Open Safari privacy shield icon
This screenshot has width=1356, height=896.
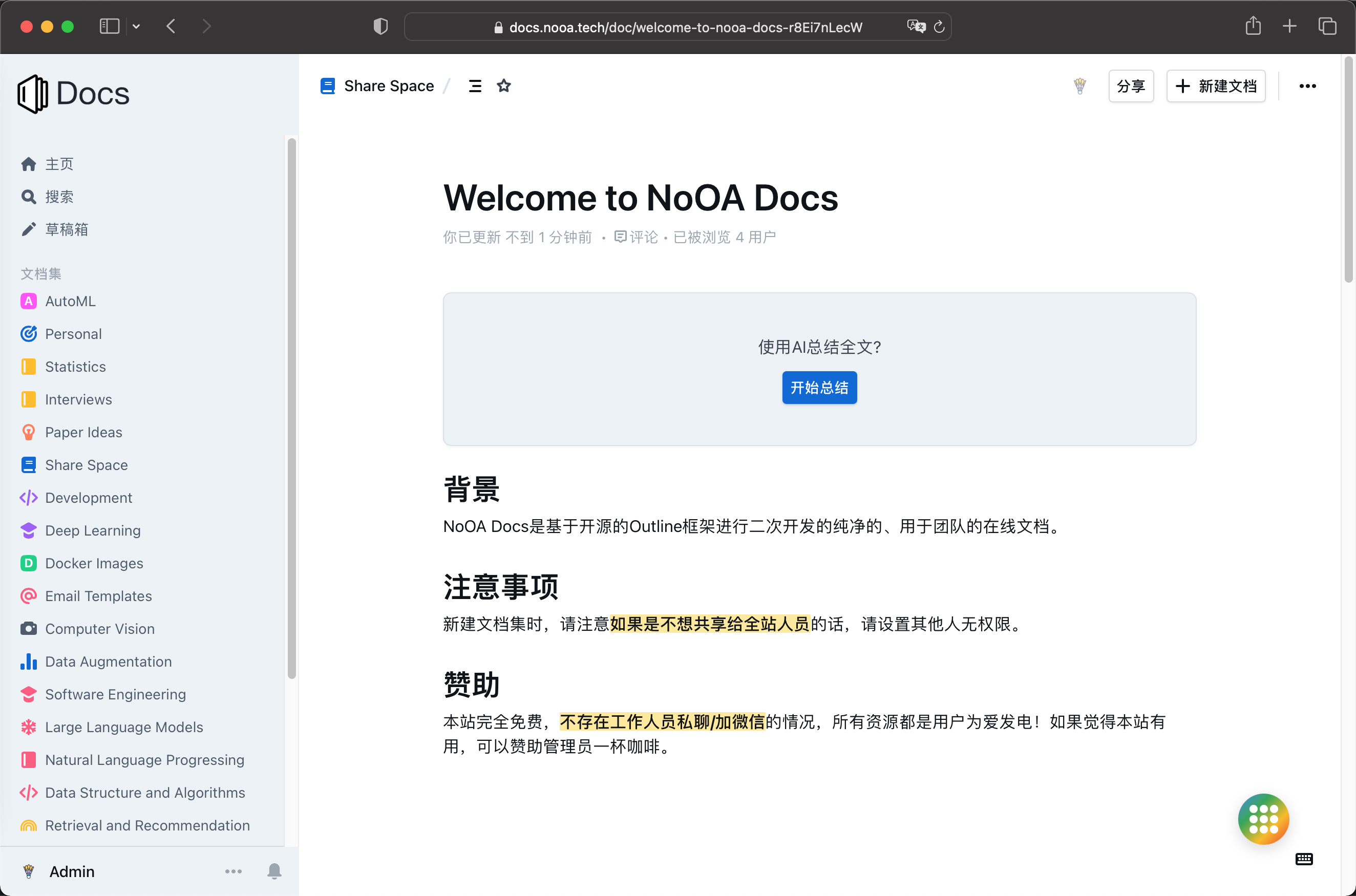(x=380, y=26)
